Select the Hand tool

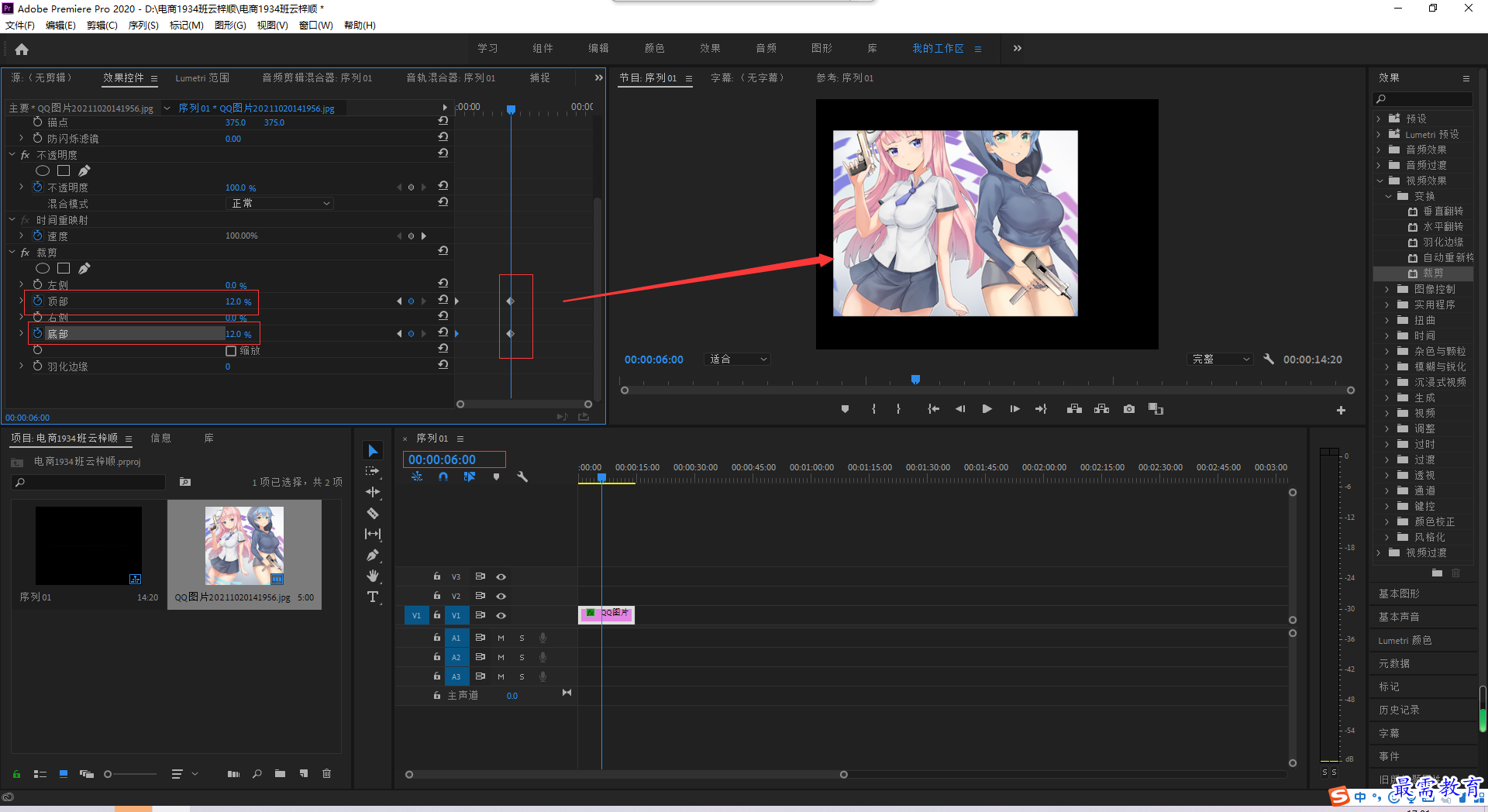coord(373,576)
